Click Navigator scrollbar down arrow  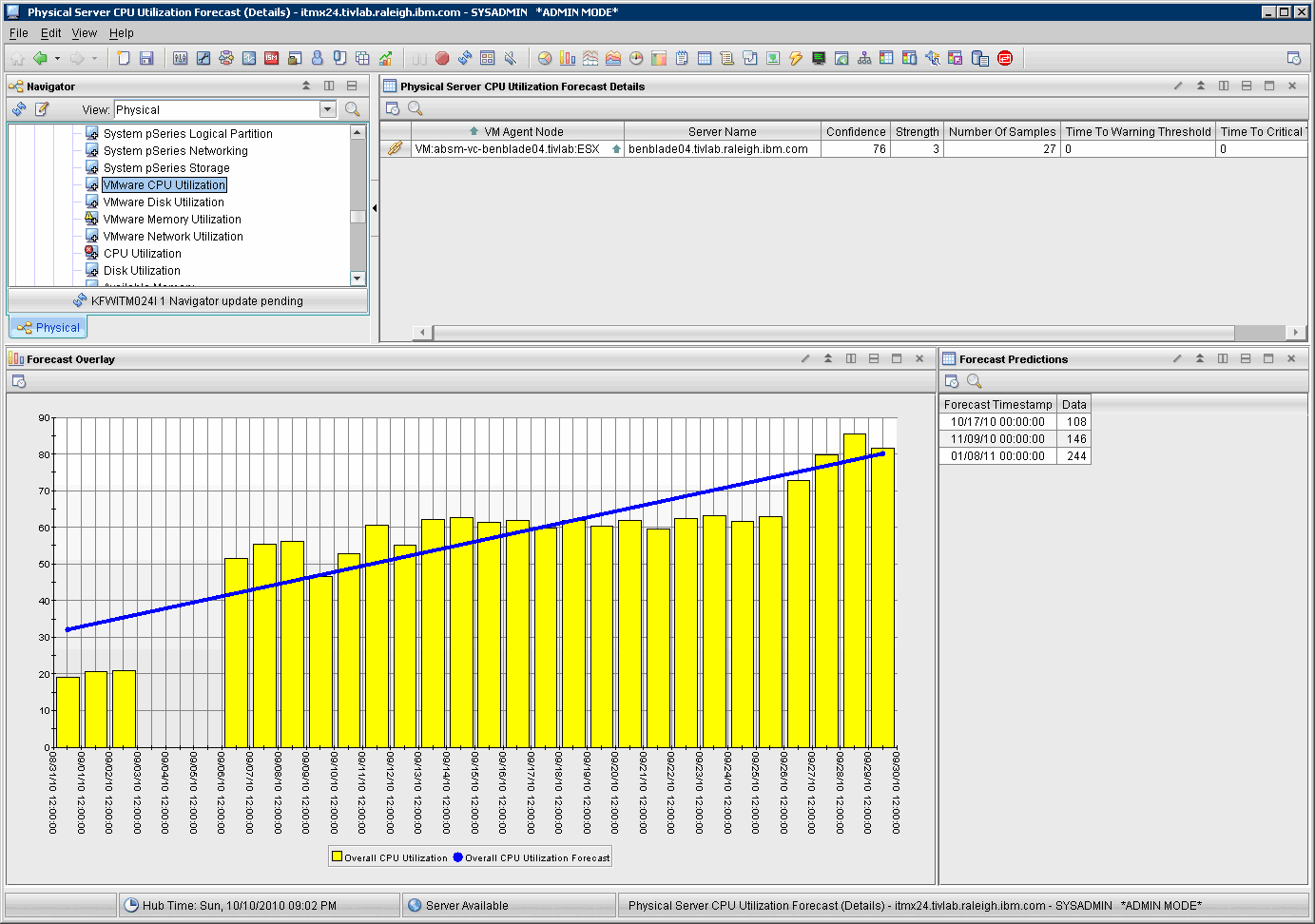[358, 279]
